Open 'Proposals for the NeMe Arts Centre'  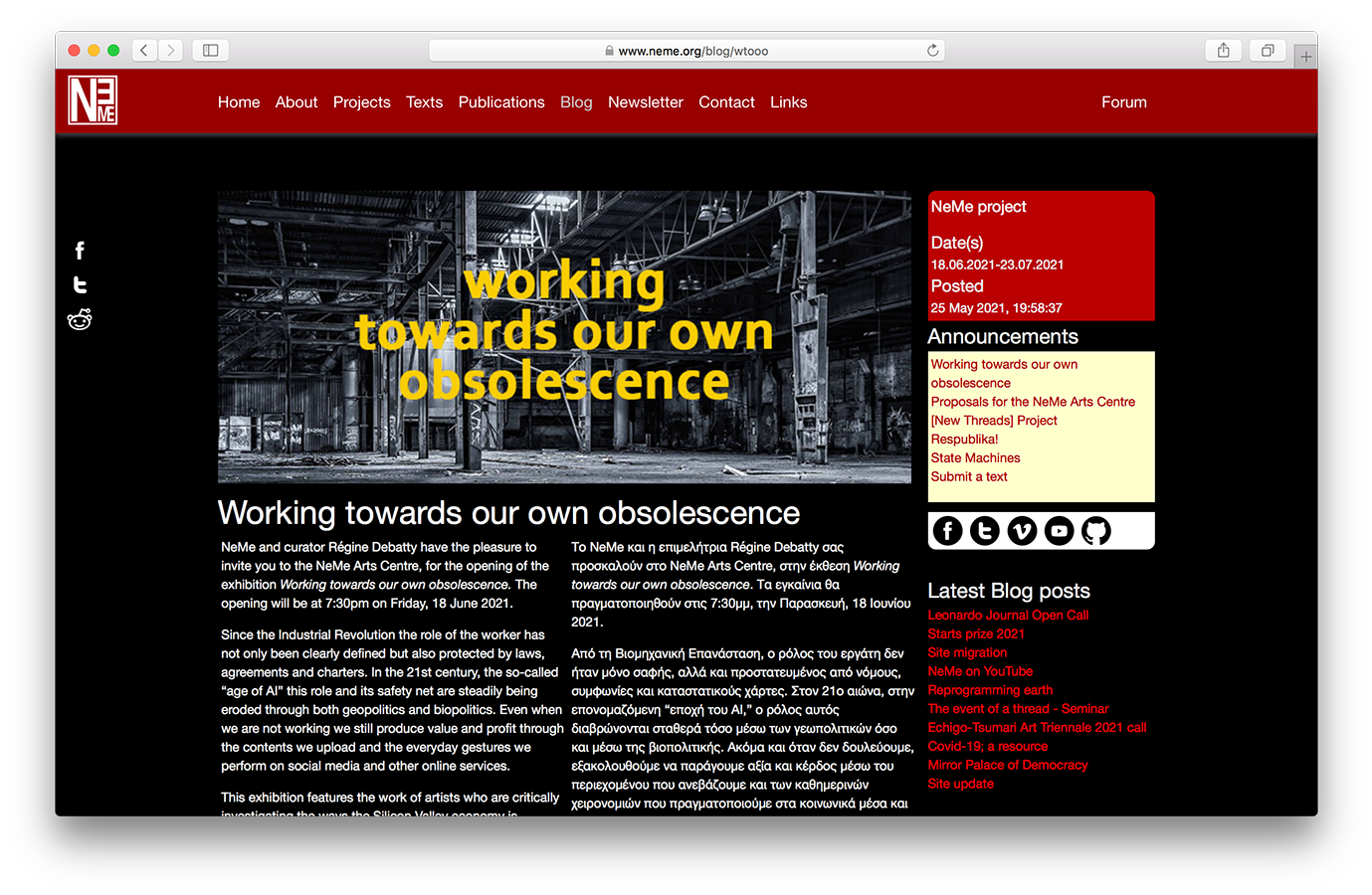[1033, 402]
